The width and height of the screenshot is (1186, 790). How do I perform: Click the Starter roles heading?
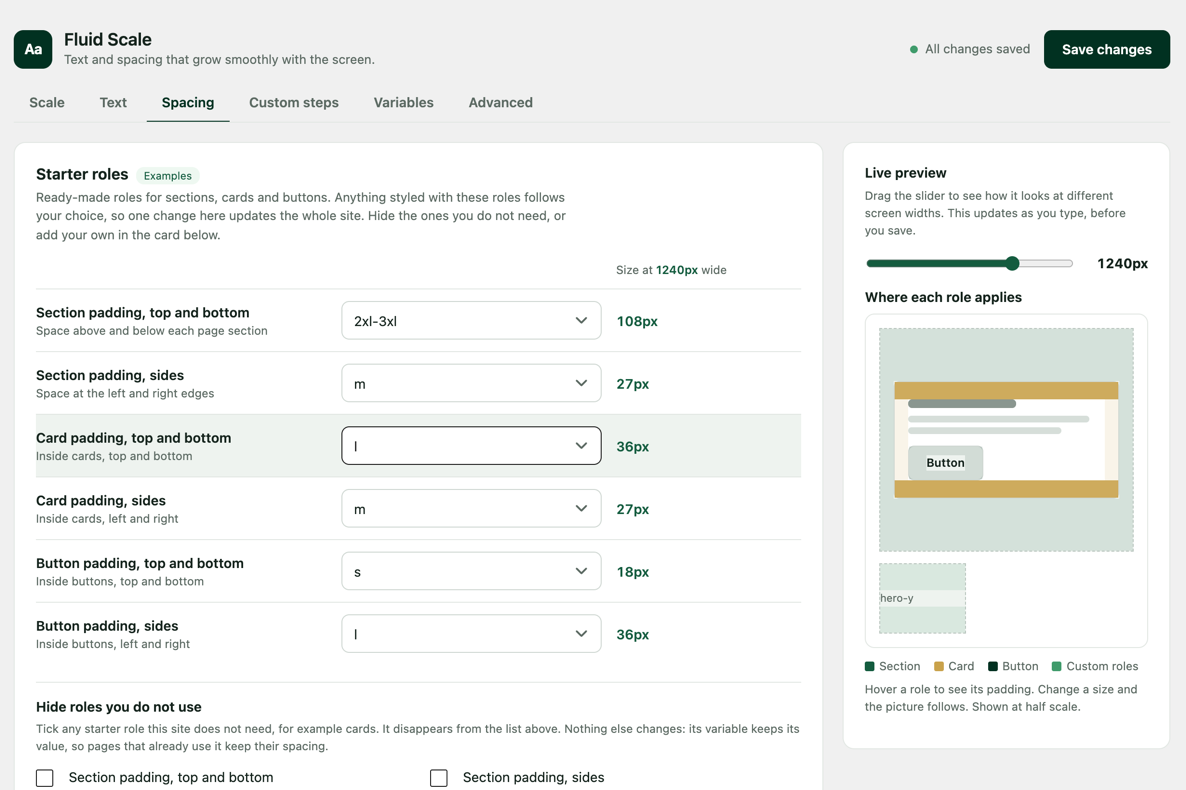pyautogui.click(x=82, y=174)
